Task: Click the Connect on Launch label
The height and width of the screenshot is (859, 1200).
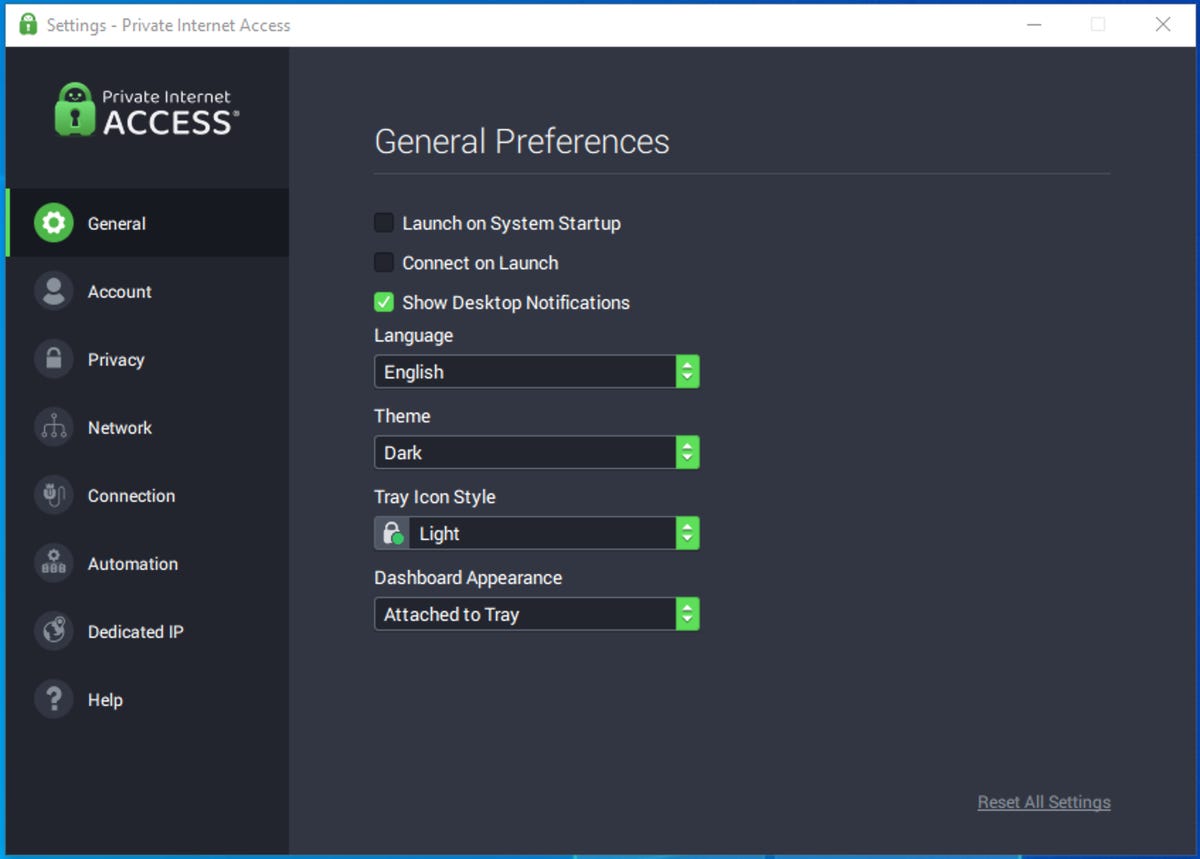Action: pos(480,263)
